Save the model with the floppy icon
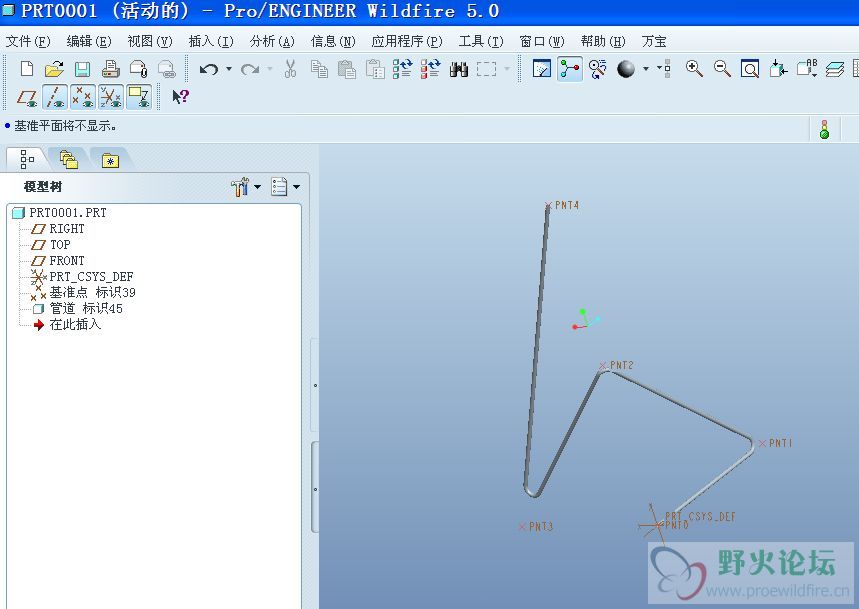The image size is (859, 609). tap(82, 69)
